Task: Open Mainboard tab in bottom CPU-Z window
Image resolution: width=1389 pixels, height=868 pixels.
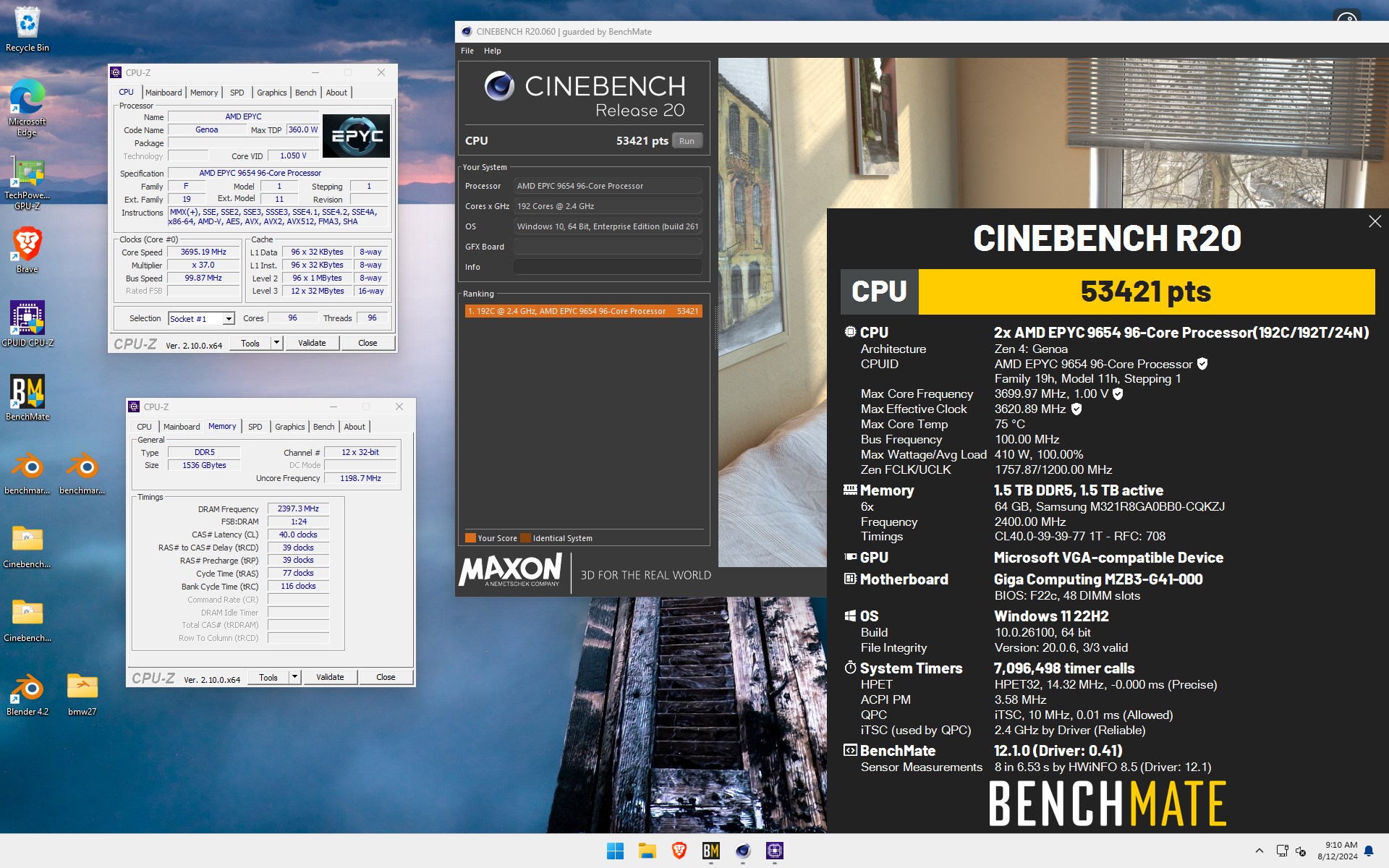Action: pyautogui.click(x=182, y=427)
